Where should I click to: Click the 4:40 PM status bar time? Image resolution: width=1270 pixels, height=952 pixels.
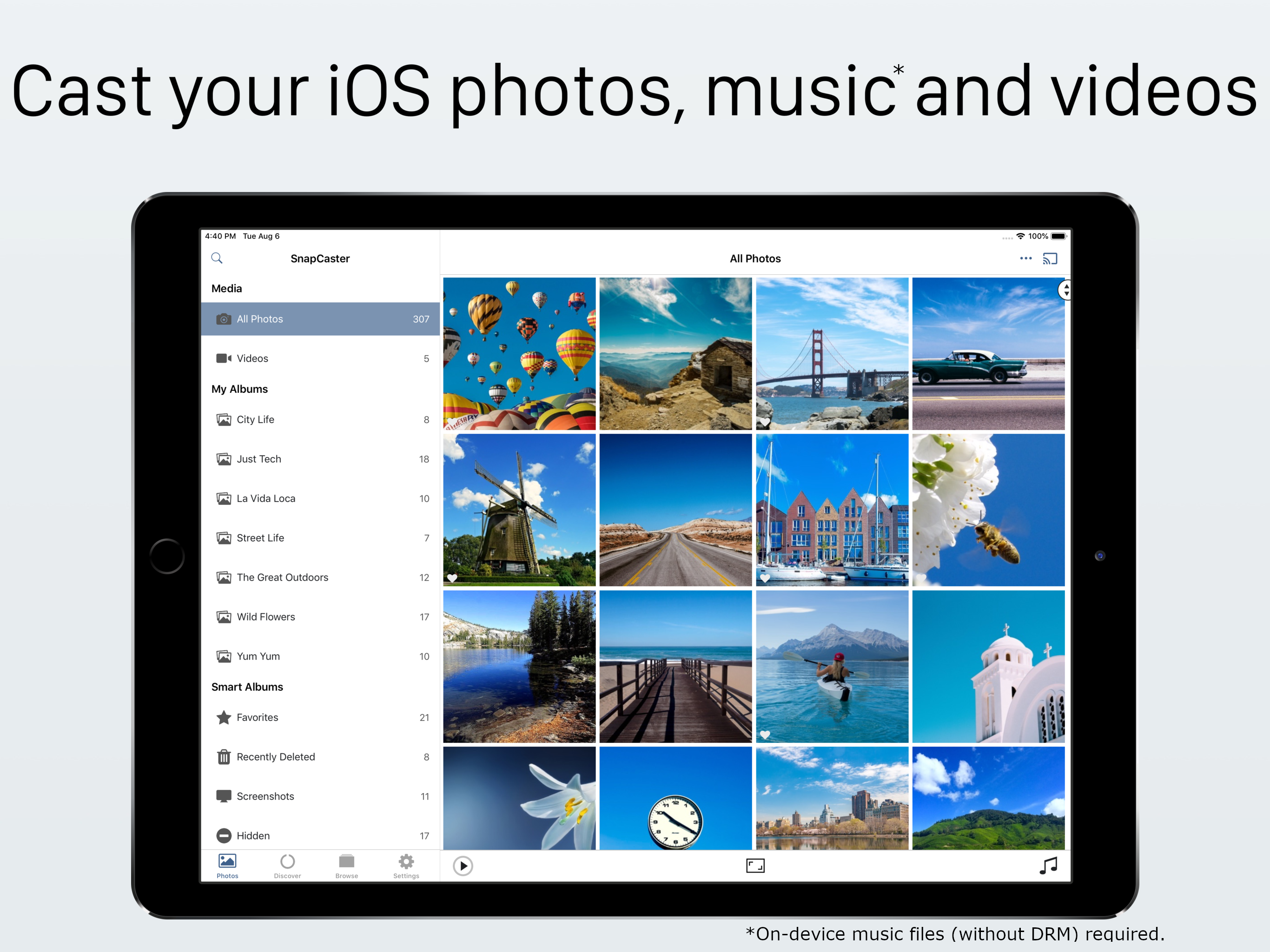220,236
